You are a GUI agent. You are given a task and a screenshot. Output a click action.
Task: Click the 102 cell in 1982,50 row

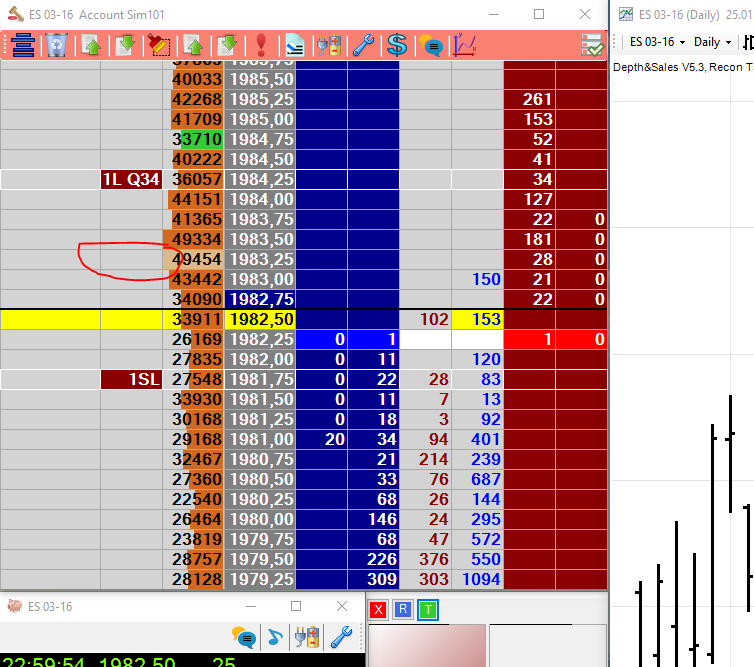point(426,319)
